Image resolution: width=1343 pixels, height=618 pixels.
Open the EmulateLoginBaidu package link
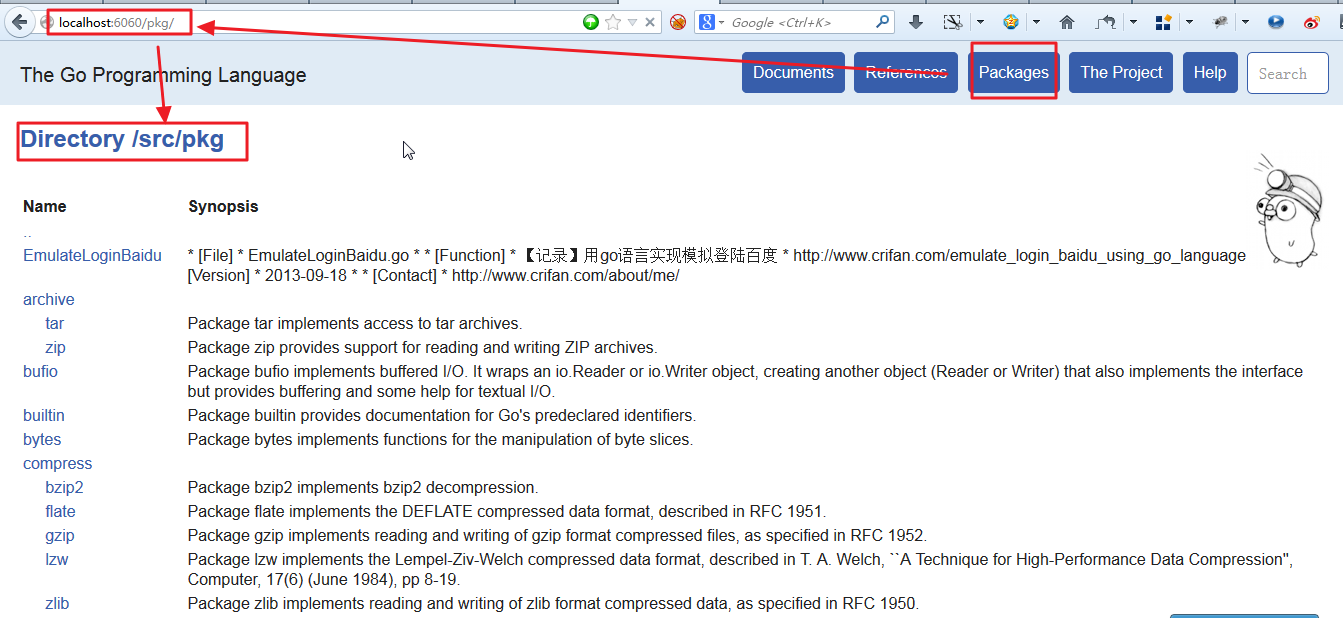pyautogui.click(x=92, y=255)
